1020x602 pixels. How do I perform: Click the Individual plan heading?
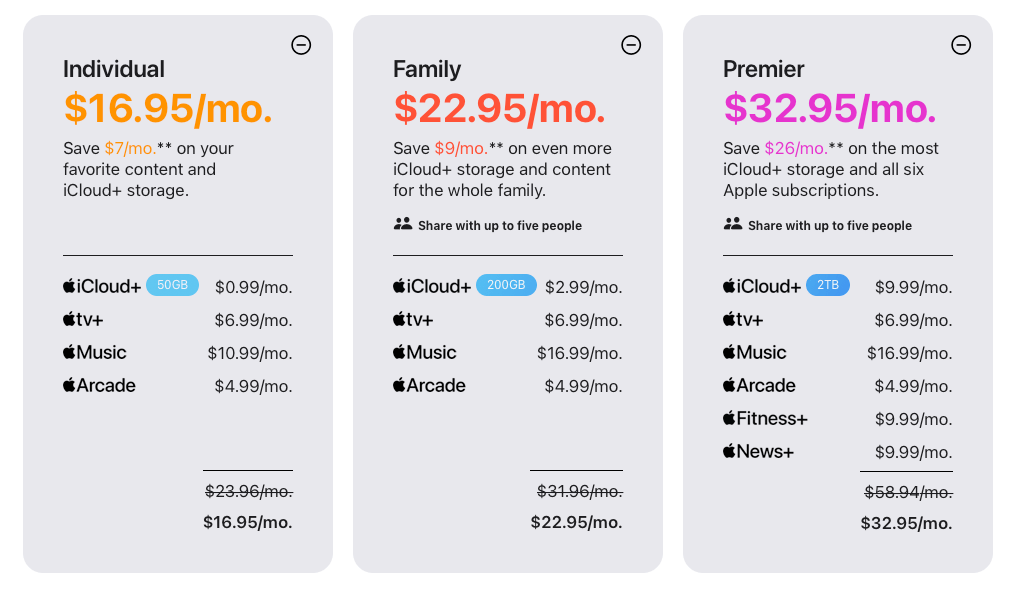114,69
